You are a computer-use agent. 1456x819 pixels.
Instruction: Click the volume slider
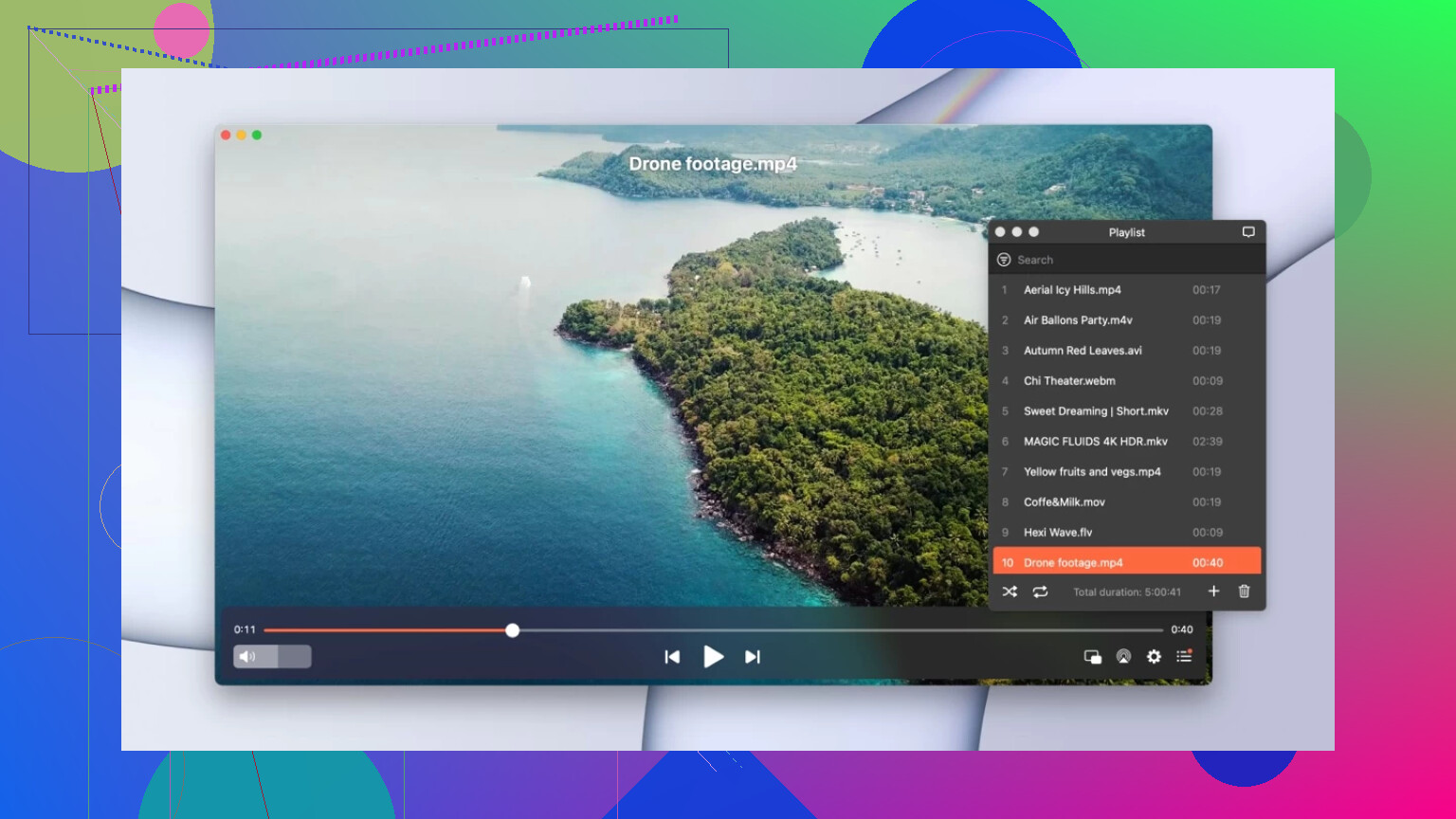tap(272, 656)
